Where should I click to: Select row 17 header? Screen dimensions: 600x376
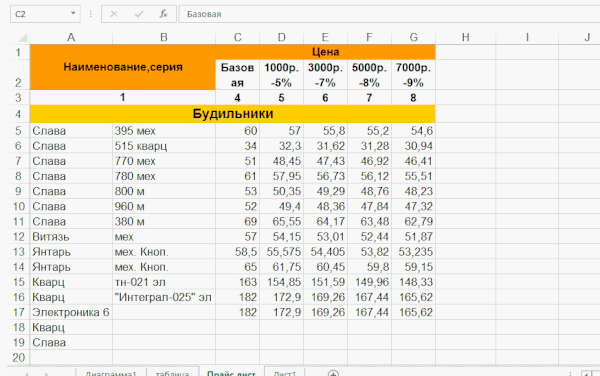point(18,312)
